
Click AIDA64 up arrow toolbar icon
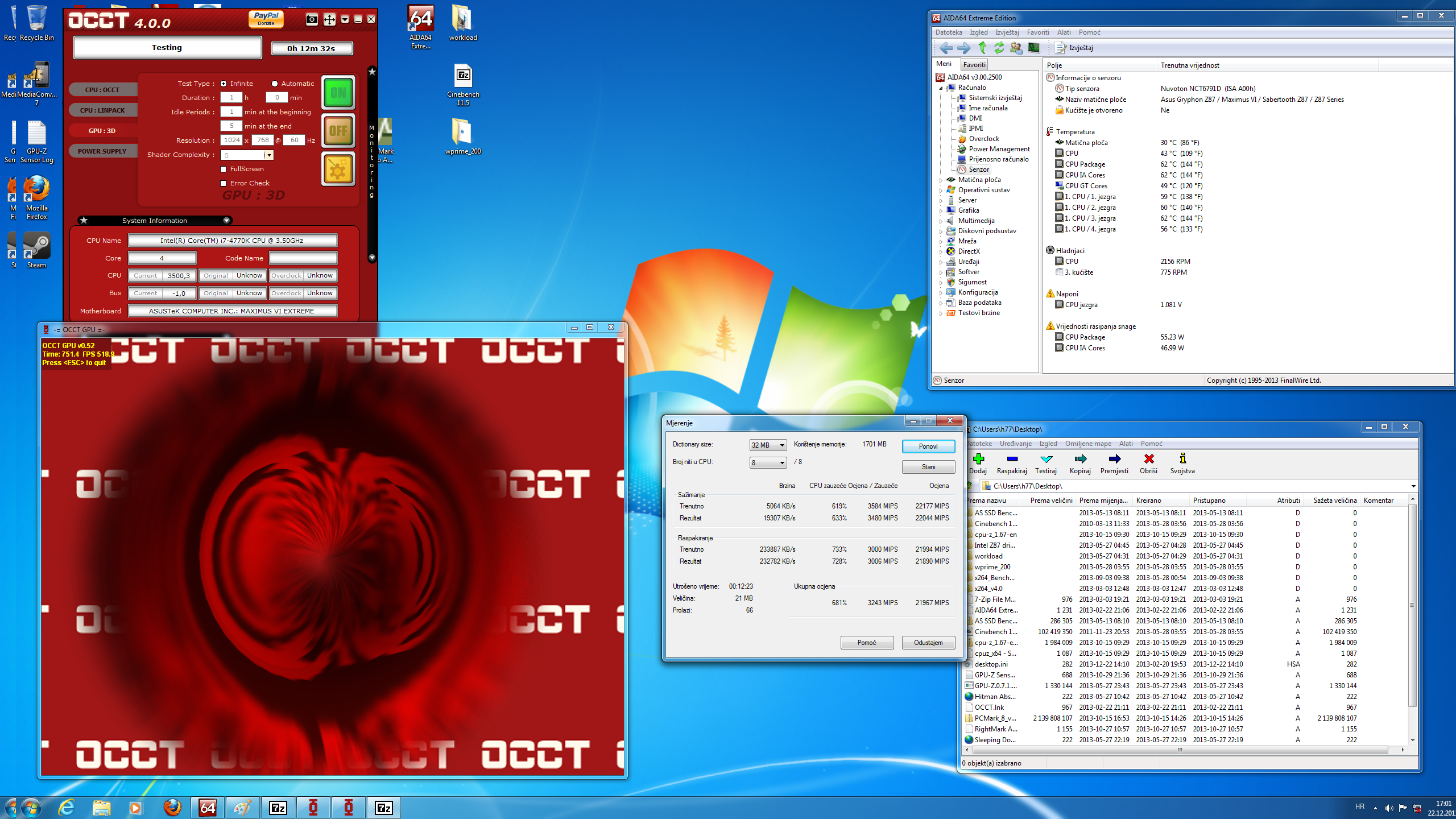(982, 48)
